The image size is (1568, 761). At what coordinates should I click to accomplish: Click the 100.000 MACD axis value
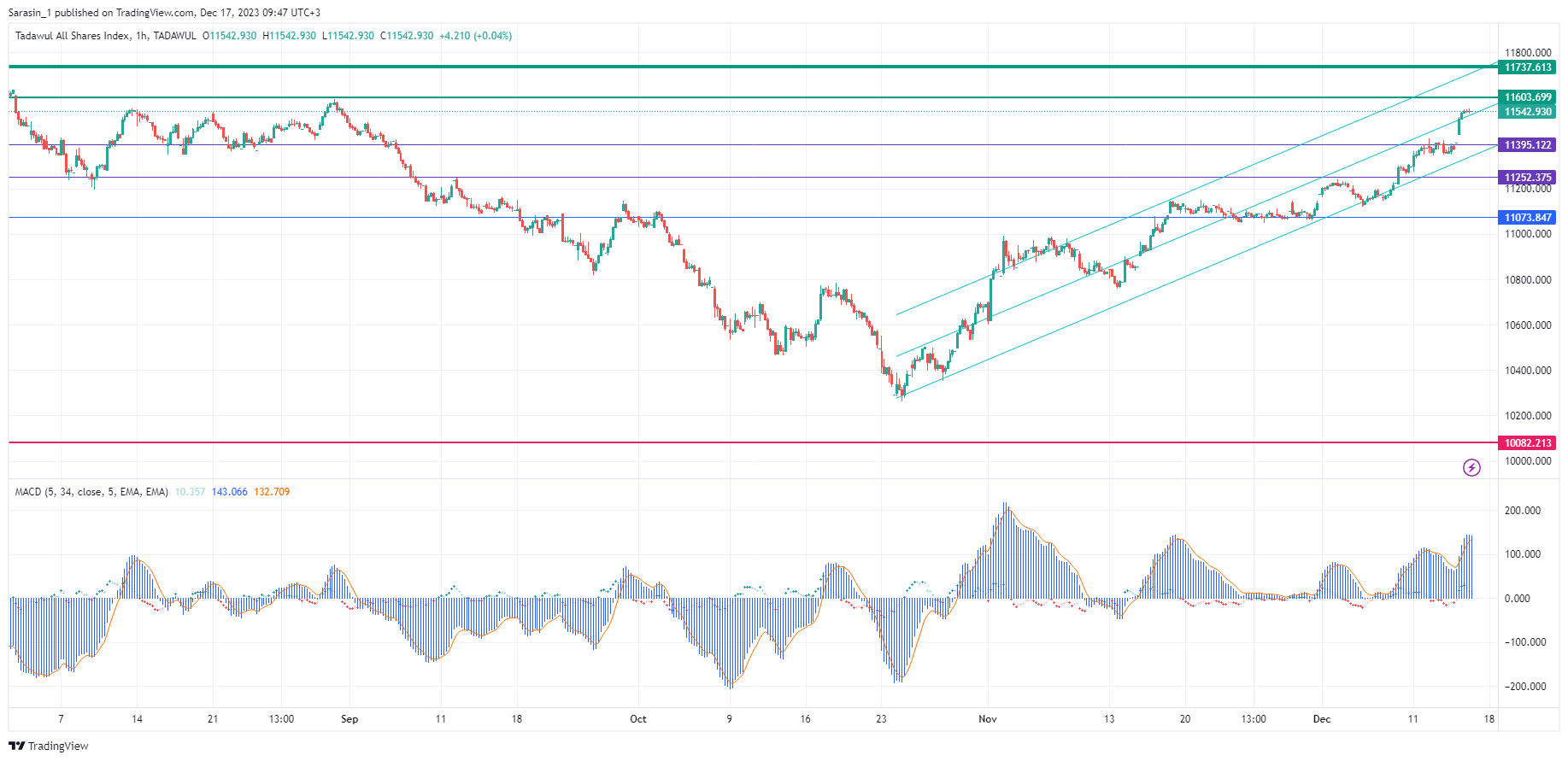pos(1523,554)
